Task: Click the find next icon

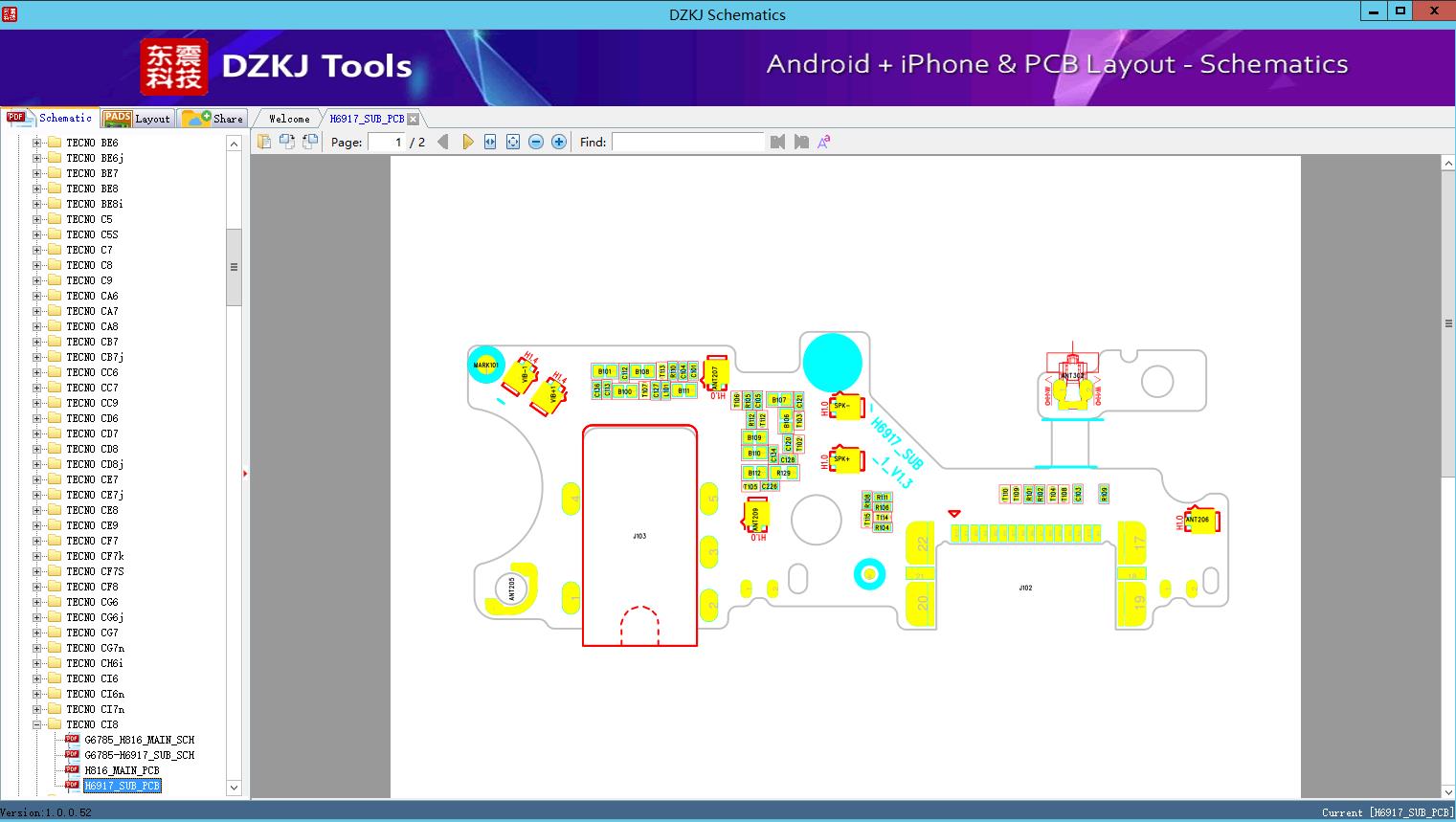Action: tap(801, 142)
